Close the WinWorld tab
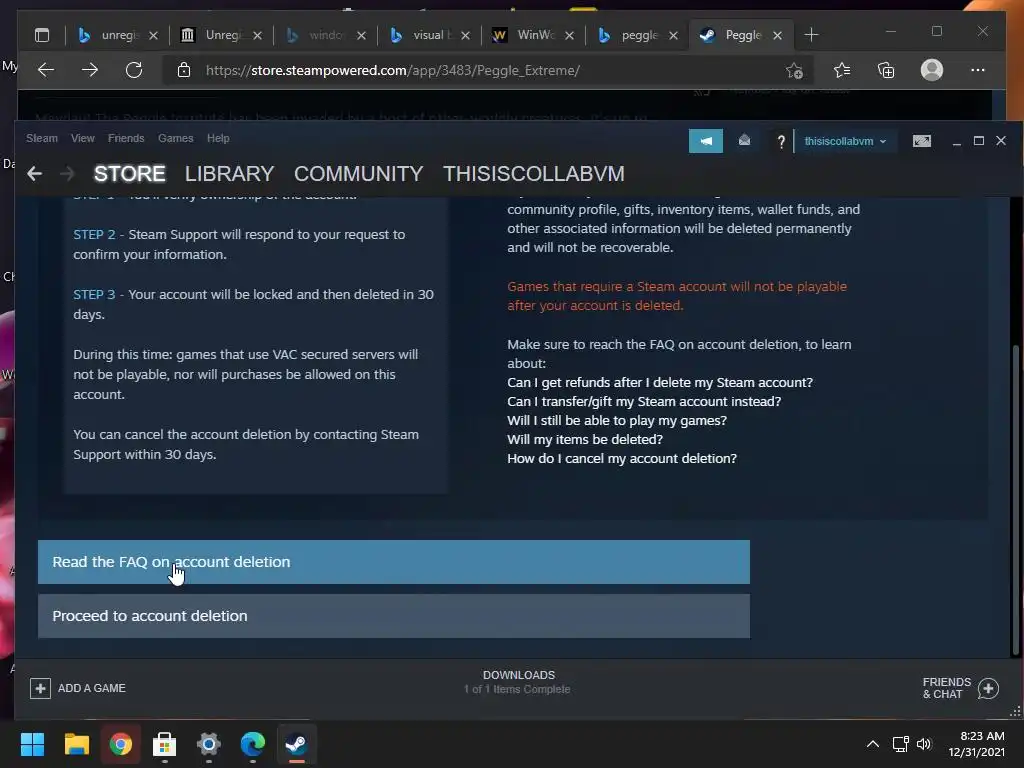 (x=569, y=35)
